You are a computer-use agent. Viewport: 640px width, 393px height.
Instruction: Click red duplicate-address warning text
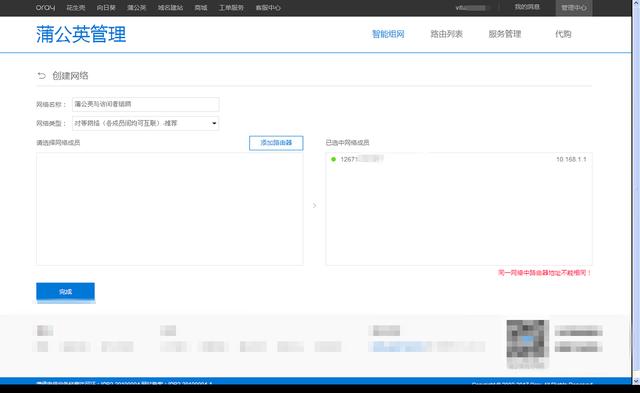[x=544, y=273]
